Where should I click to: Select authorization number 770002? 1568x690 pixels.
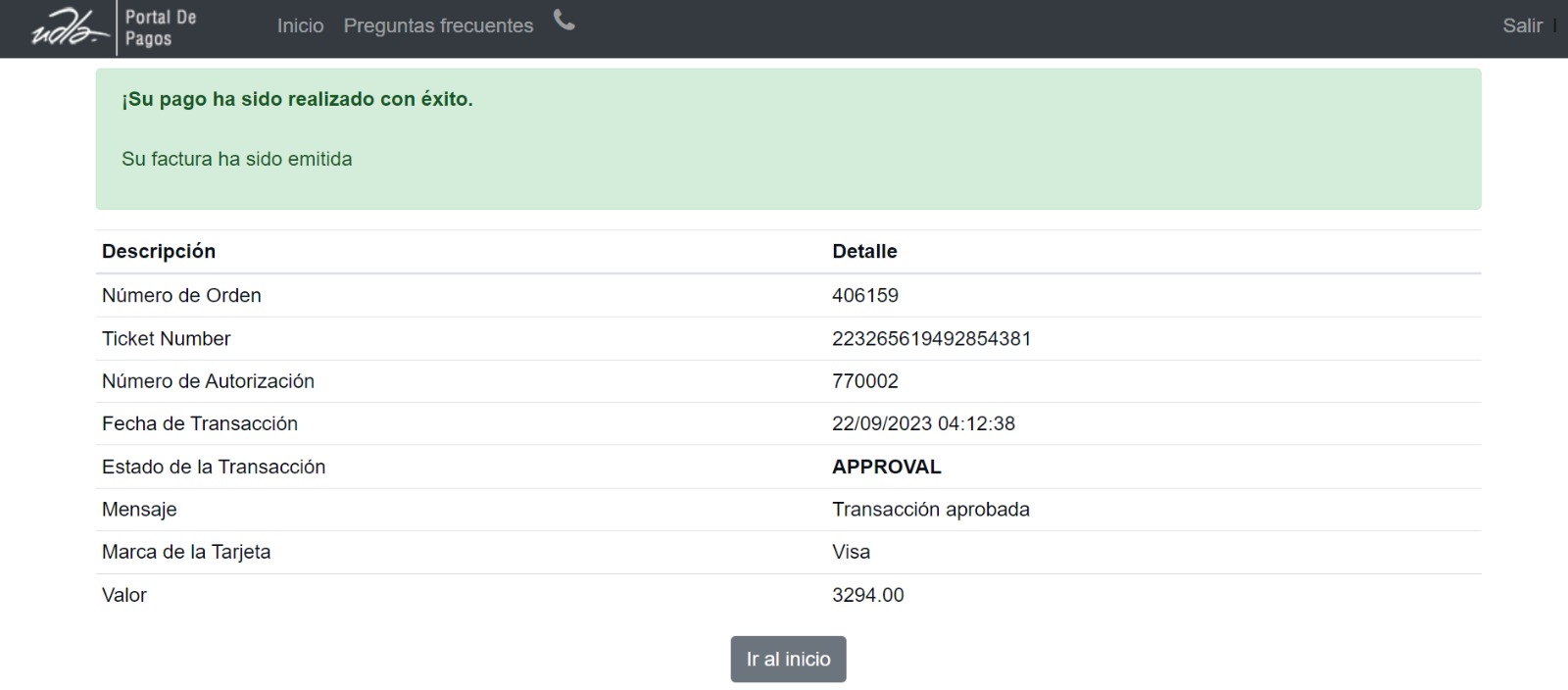865,381
